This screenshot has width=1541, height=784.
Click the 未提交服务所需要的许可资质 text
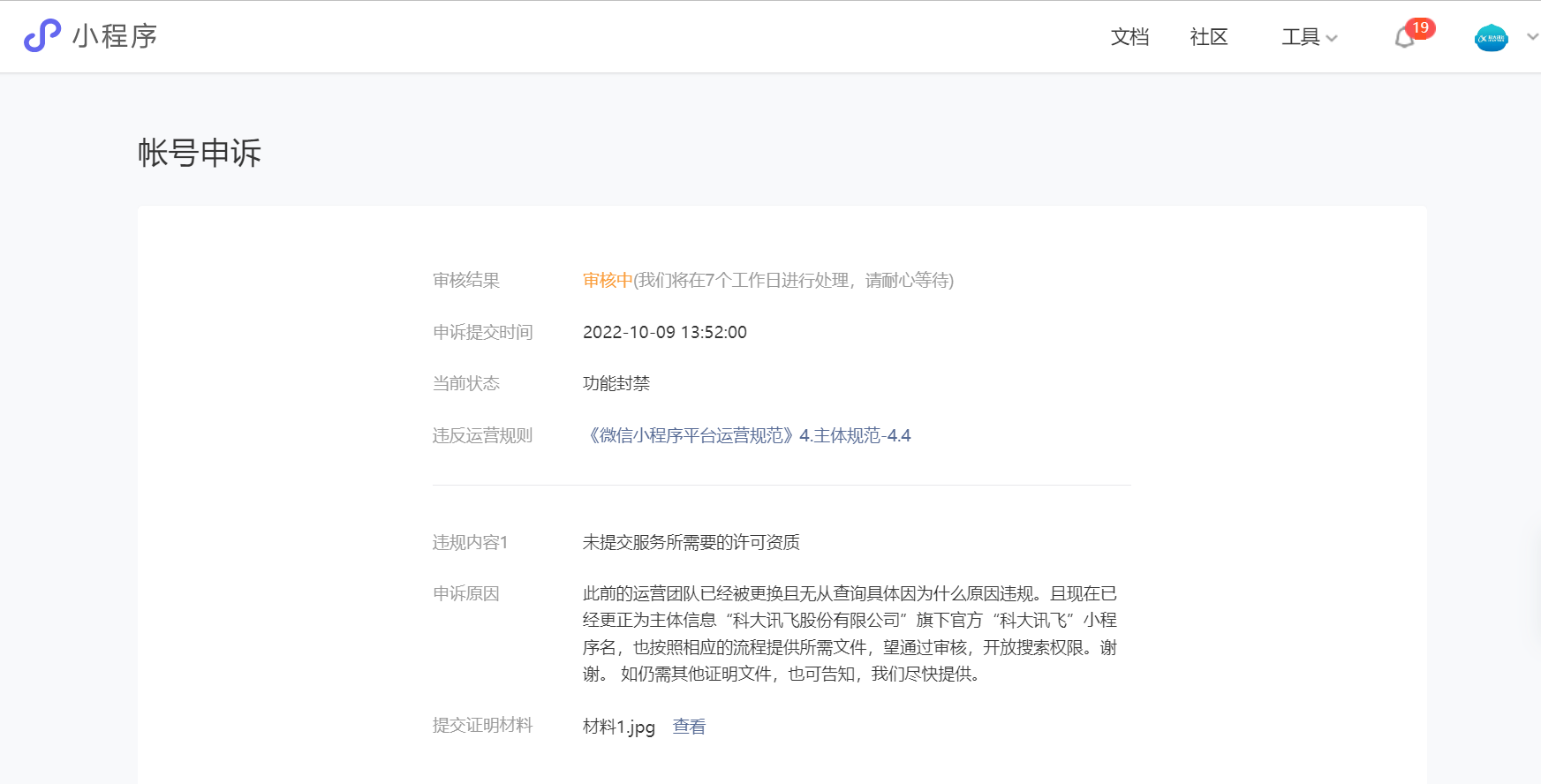tap(691, 542)
